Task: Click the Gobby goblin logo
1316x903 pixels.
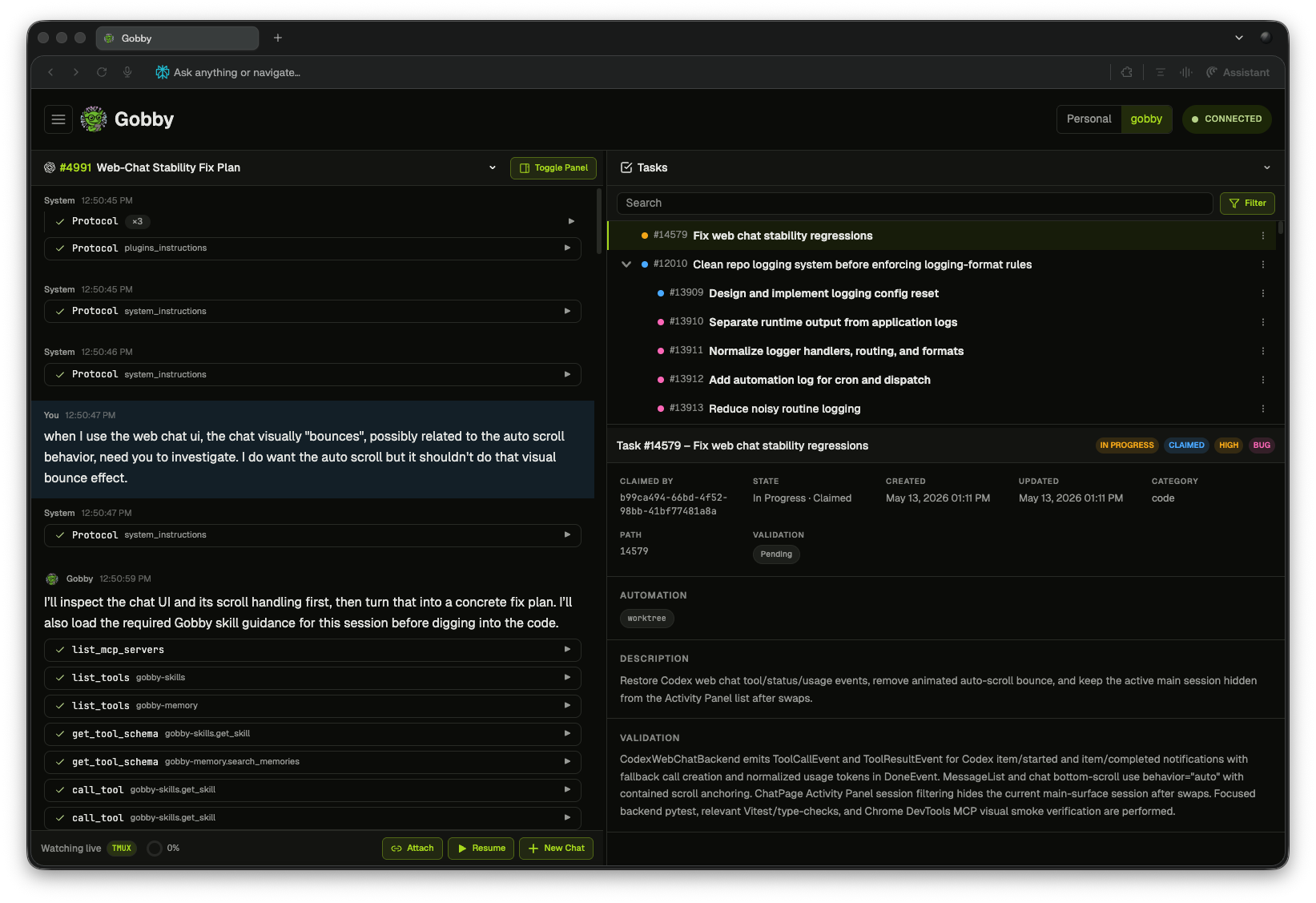Action: pyautogui.click(x=94, y=119)
